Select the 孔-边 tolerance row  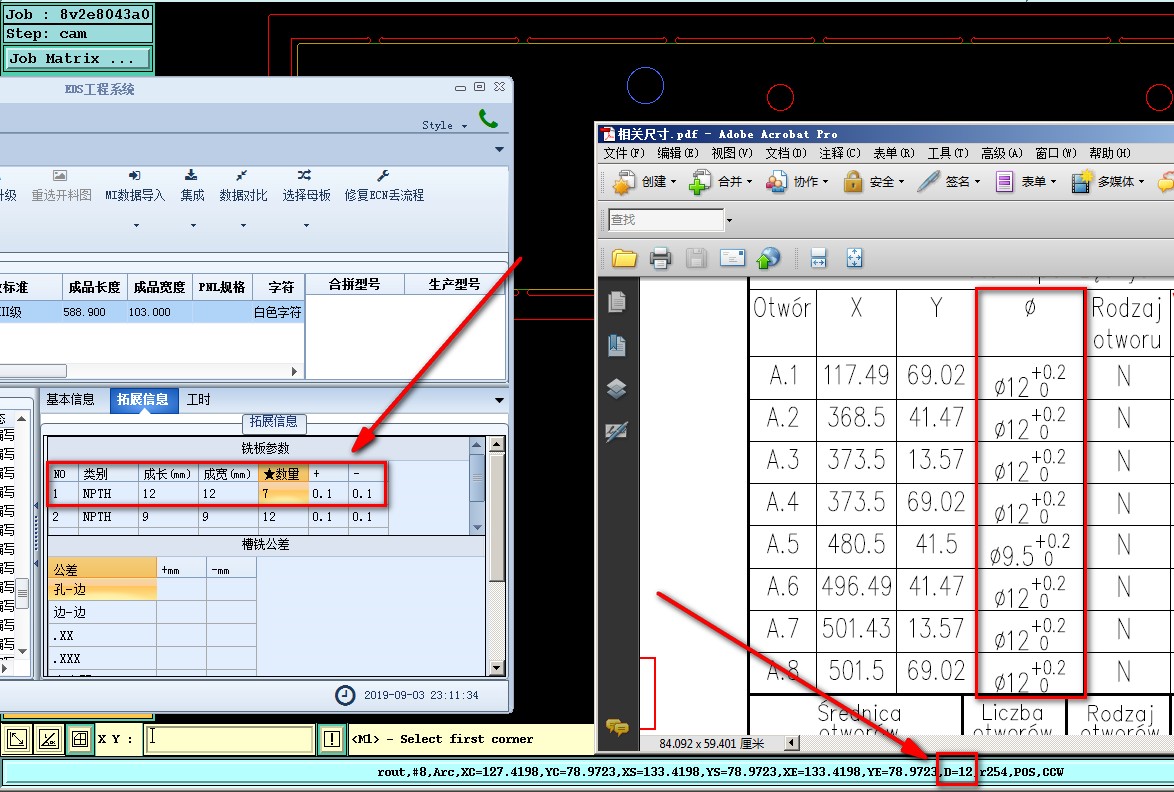click(x=102, y=590)
